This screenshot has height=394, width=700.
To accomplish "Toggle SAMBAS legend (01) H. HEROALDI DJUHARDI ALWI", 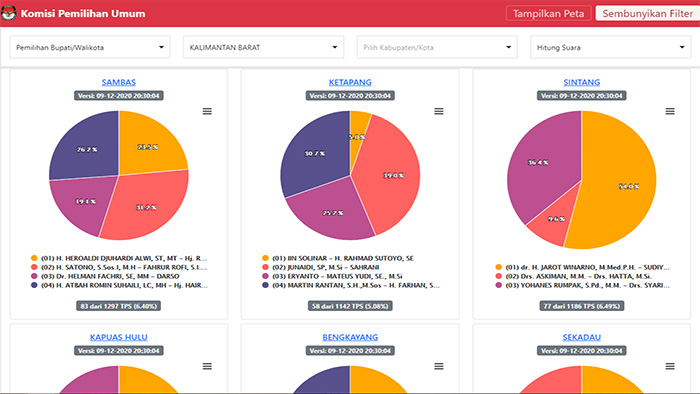I will (x=119, y=258).
